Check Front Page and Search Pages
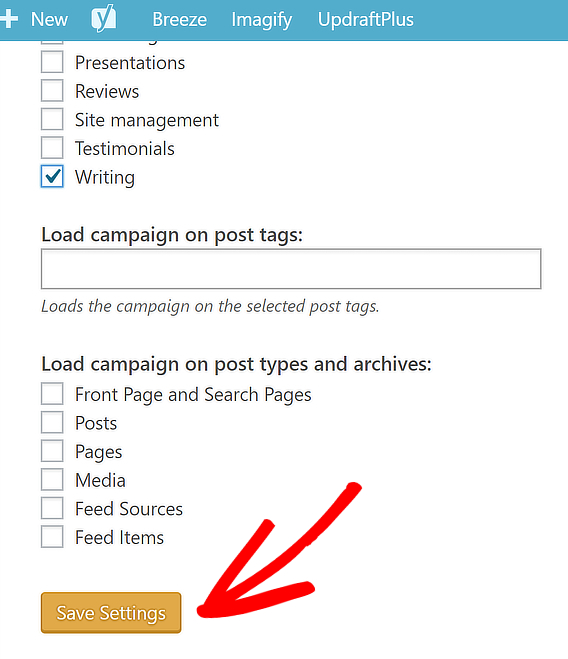This screenshot has height=659, width=568. point(52,394)
